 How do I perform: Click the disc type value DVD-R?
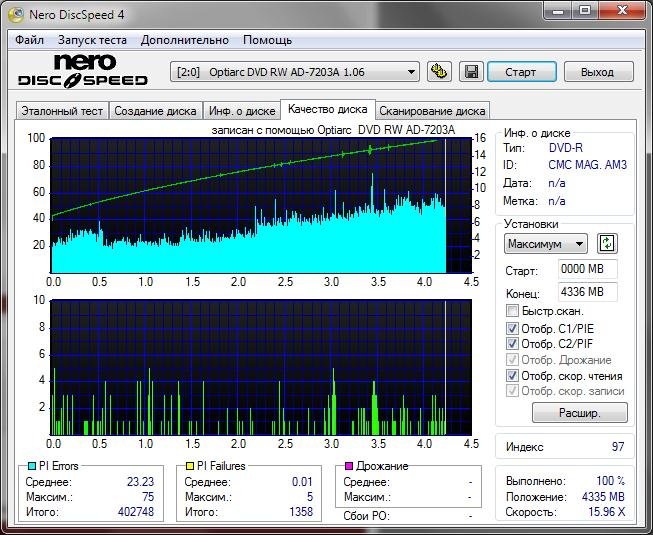tap(566, 148)
